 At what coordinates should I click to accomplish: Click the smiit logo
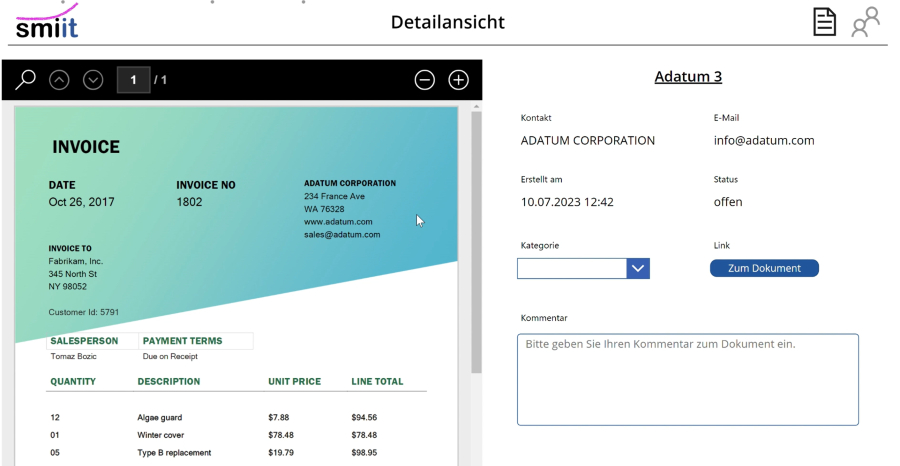[x=46, y=22]
